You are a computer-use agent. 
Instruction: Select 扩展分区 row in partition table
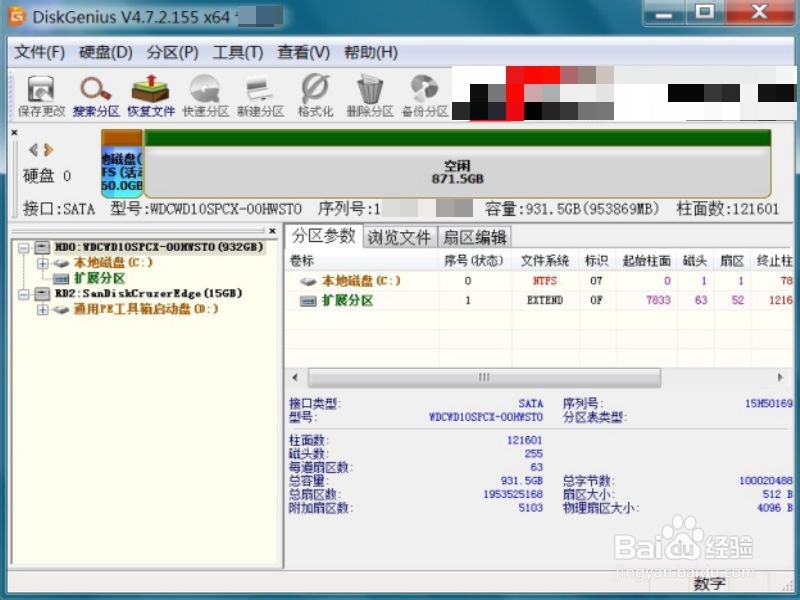[539, 300]
